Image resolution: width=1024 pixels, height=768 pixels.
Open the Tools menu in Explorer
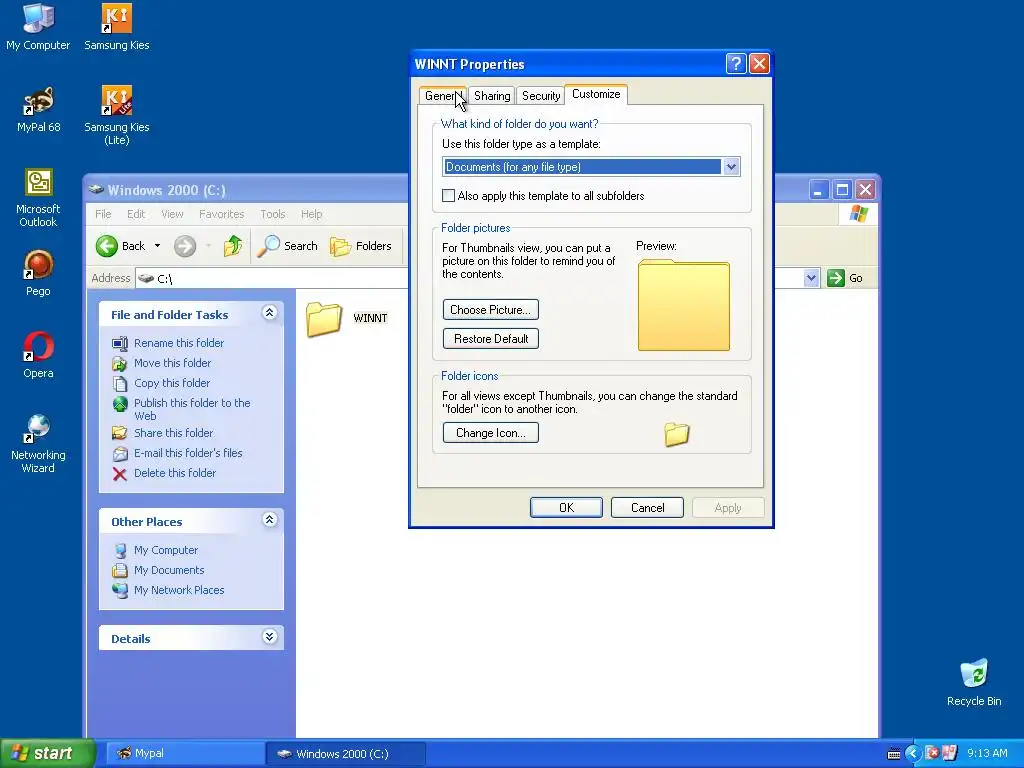272,214
